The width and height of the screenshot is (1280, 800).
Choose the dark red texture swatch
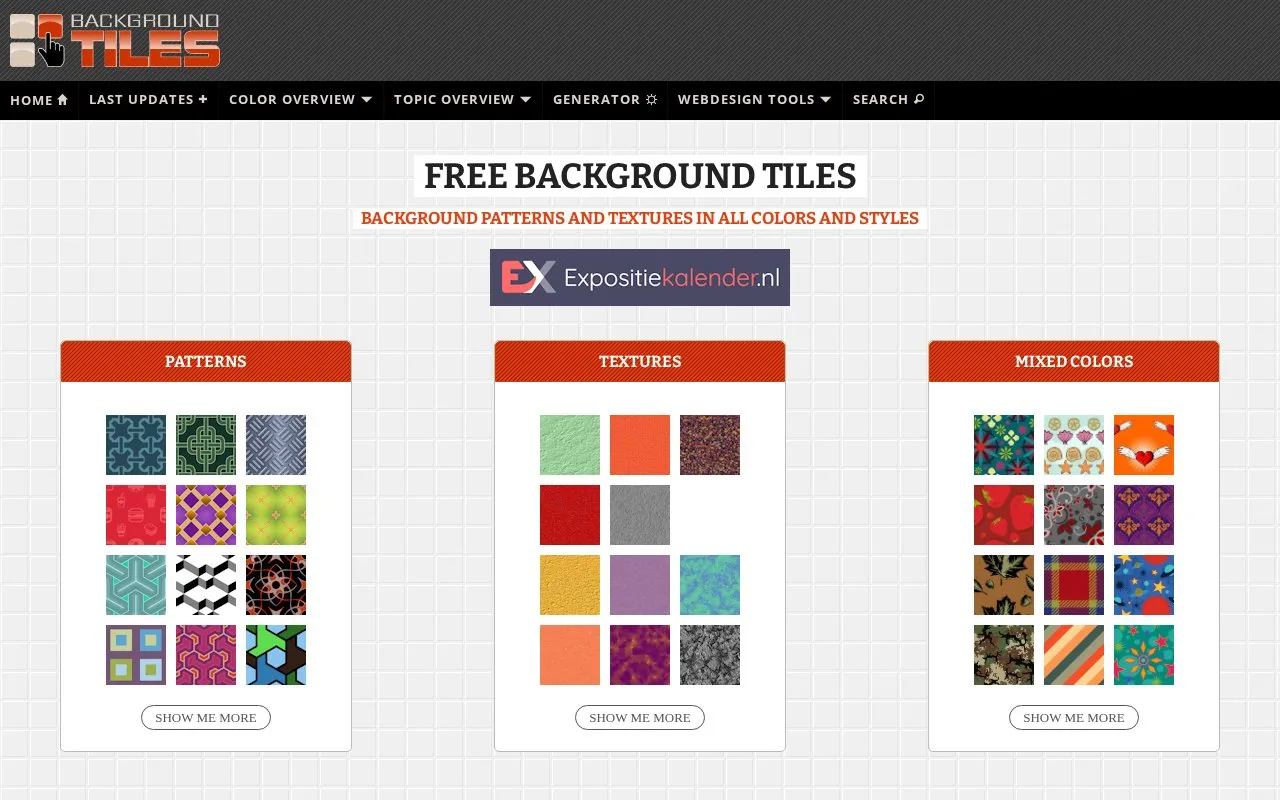570,515
